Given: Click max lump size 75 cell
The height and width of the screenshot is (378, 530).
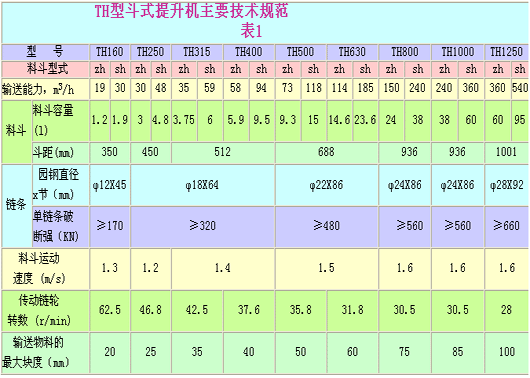Looking at the screenshot, I should click(405, 352).
